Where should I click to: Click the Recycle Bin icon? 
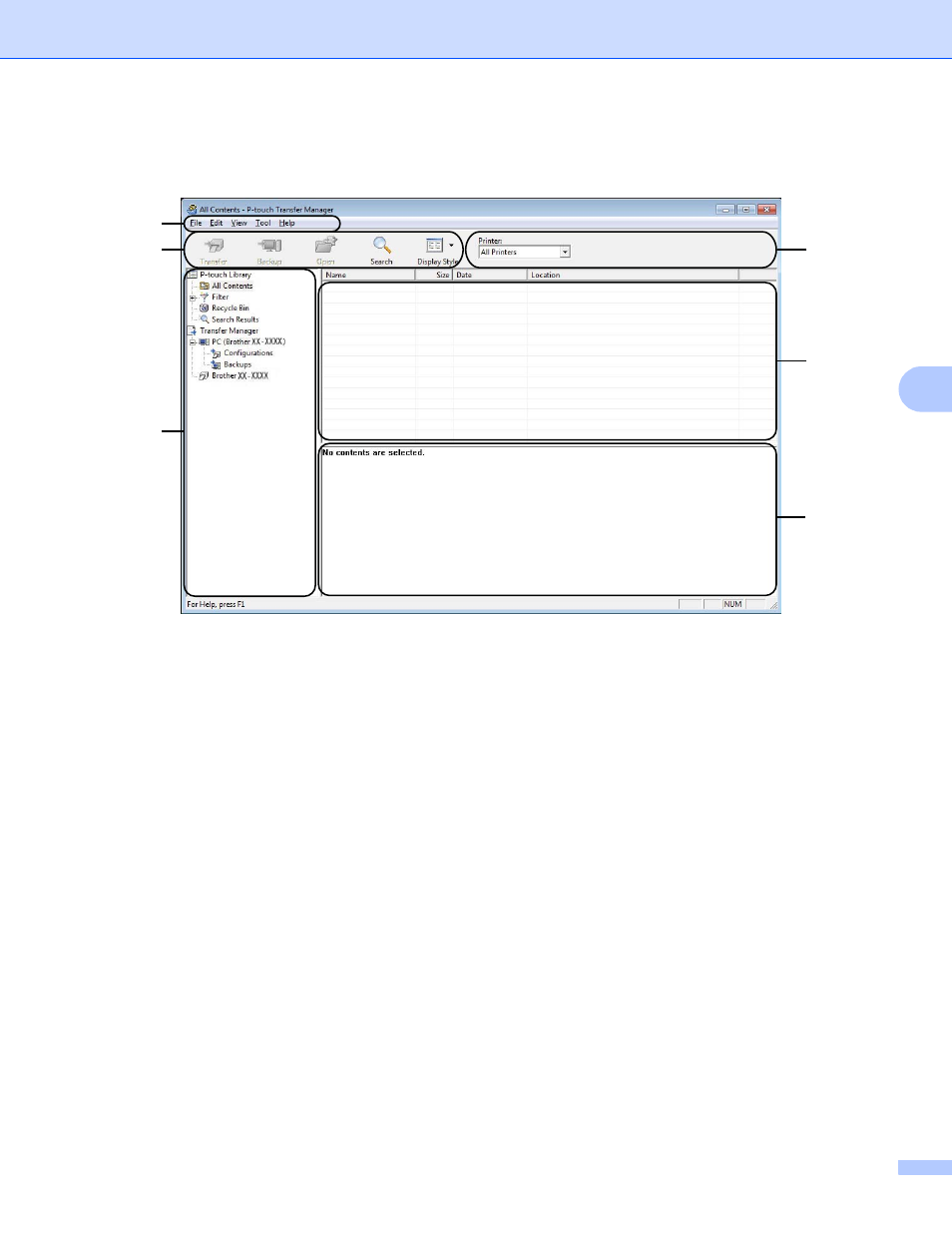tap(205, 308)
